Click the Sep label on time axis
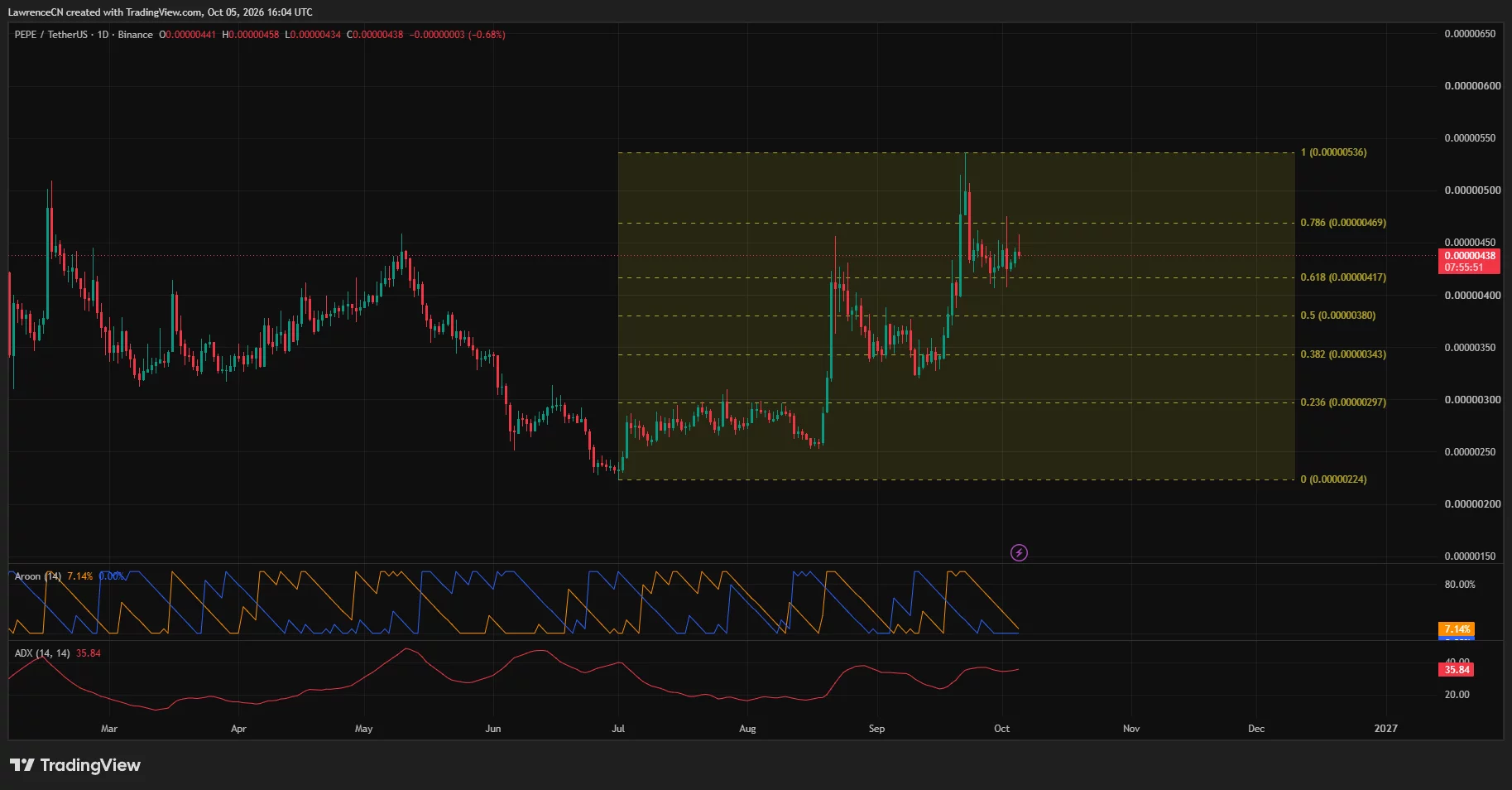This screenshot has width=1512, height=790. pos(876,729)
